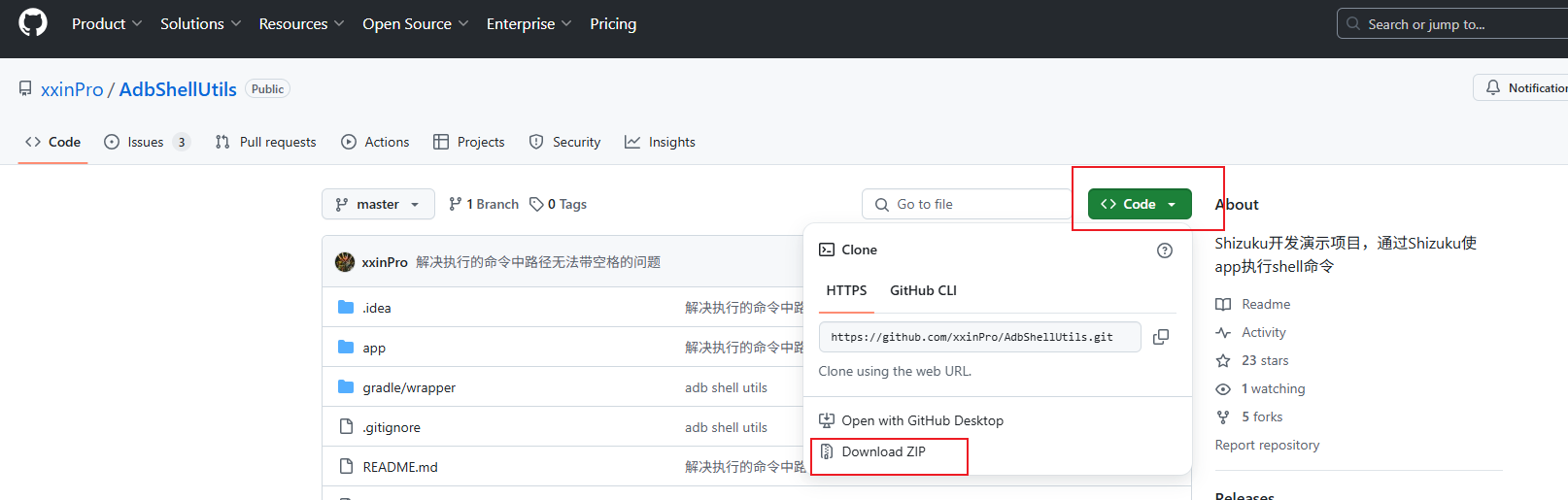Screen dimensions: 1568x500
Task: Click the book icon beside Readme
Action: 1223,304
